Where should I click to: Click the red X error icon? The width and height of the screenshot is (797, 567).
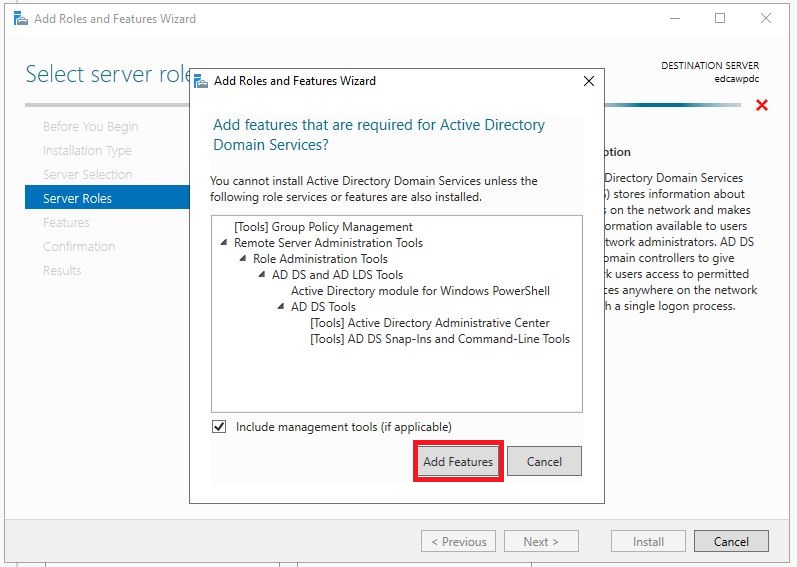click(x=761, y=105)
